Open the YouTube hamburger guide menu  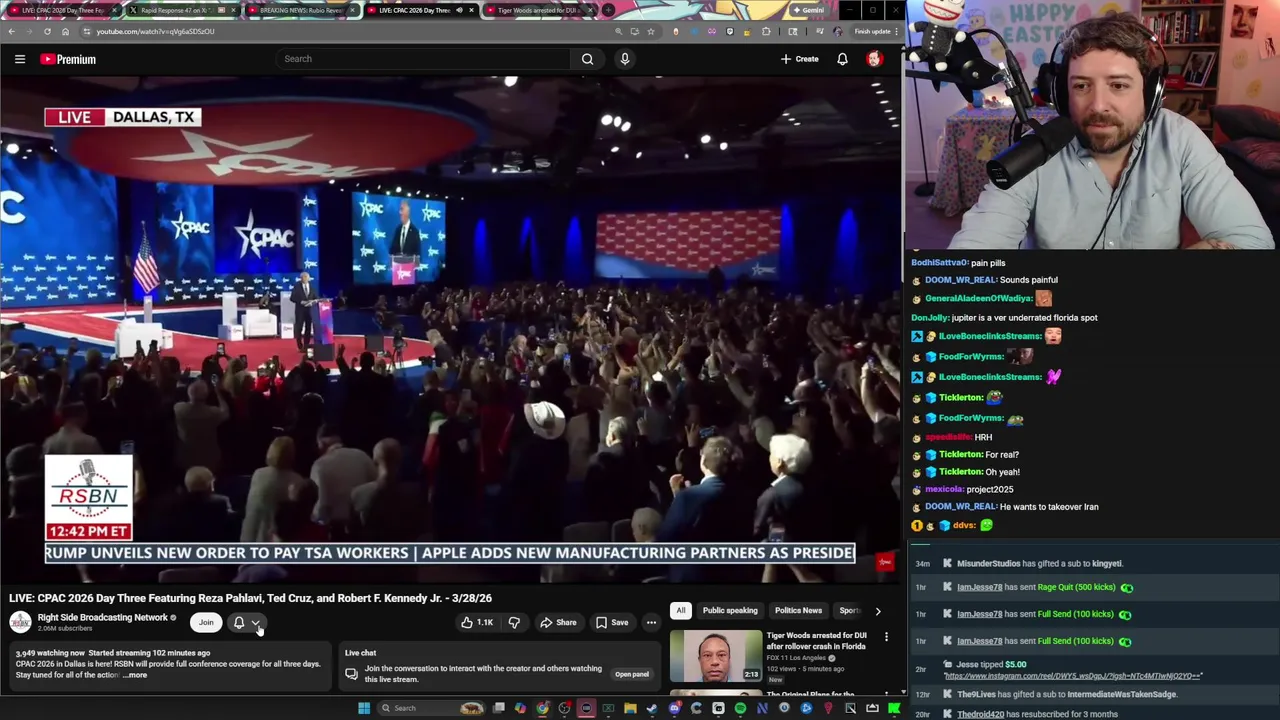(x=20, y=59)
